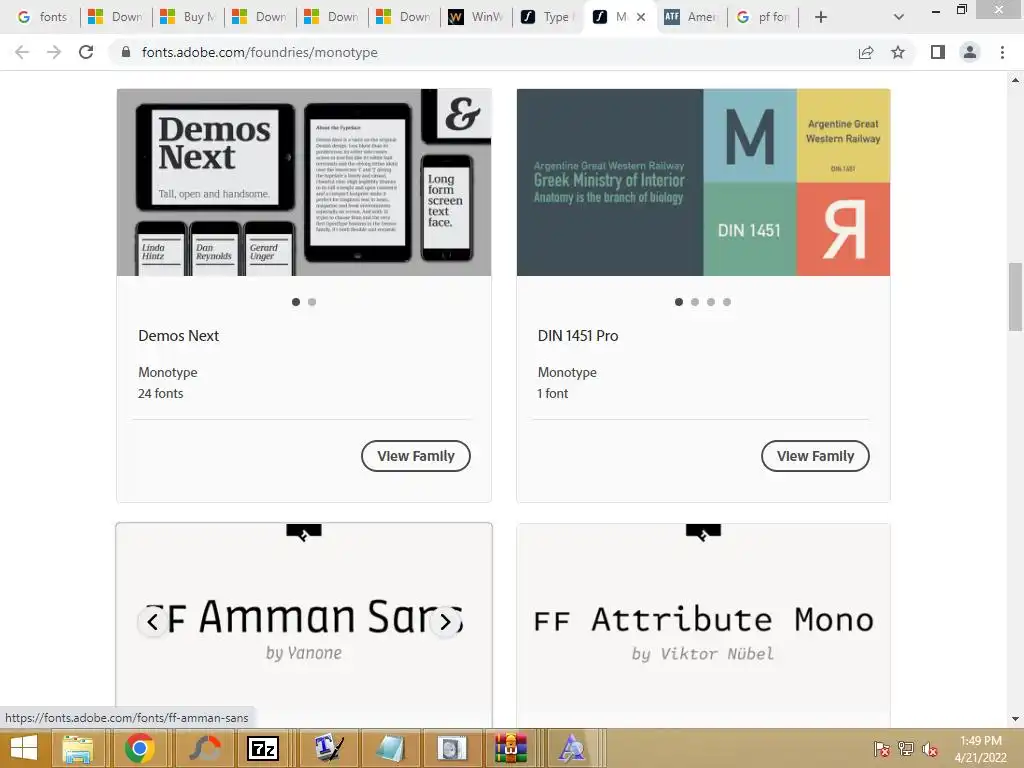Click Monotype foundry link under DIN 1451 Pro

click(567, 372)
